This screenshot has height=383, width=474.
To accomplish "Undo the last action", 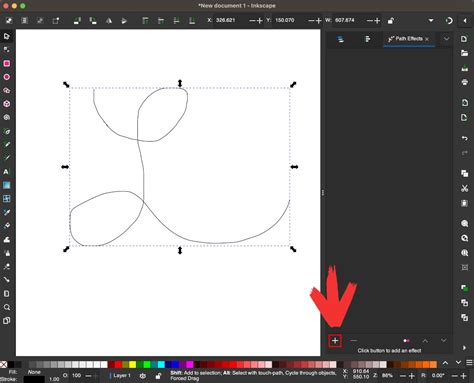I will pos(464,138).
